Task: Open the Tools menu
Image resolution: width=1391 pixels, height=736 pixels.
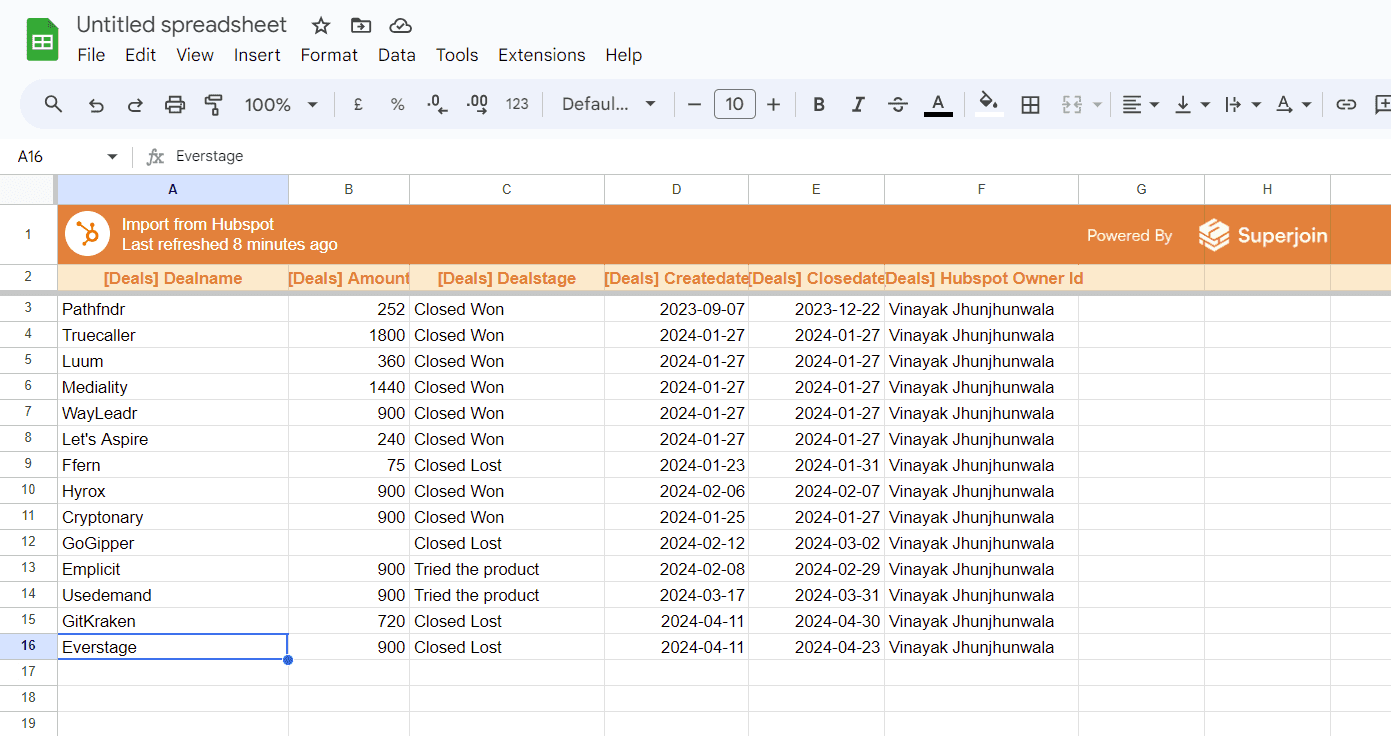Action: pyautogui.click(x=457, y=55)
